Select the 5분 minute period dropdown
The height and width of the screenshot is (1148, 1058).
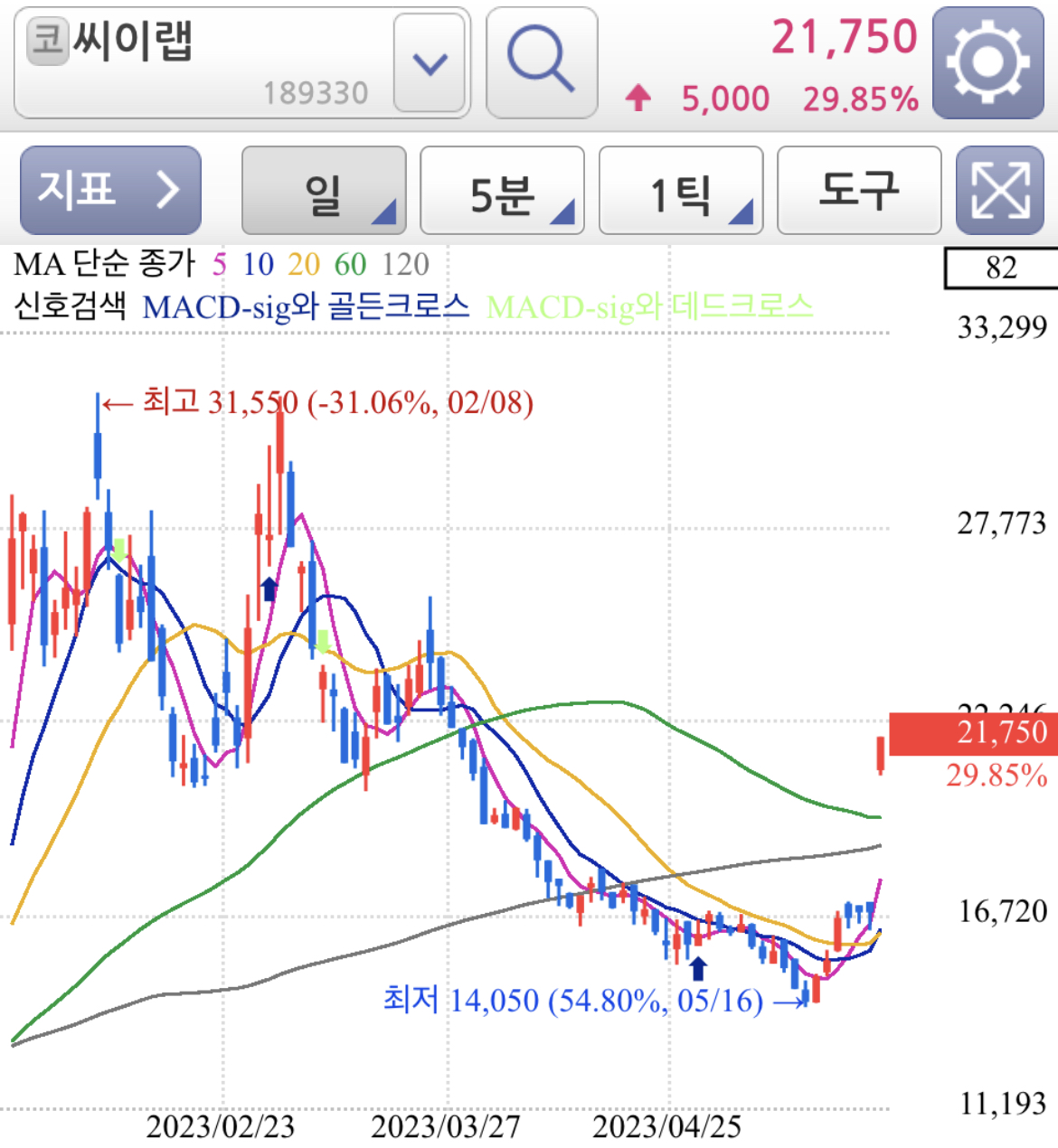click(502, 190)
